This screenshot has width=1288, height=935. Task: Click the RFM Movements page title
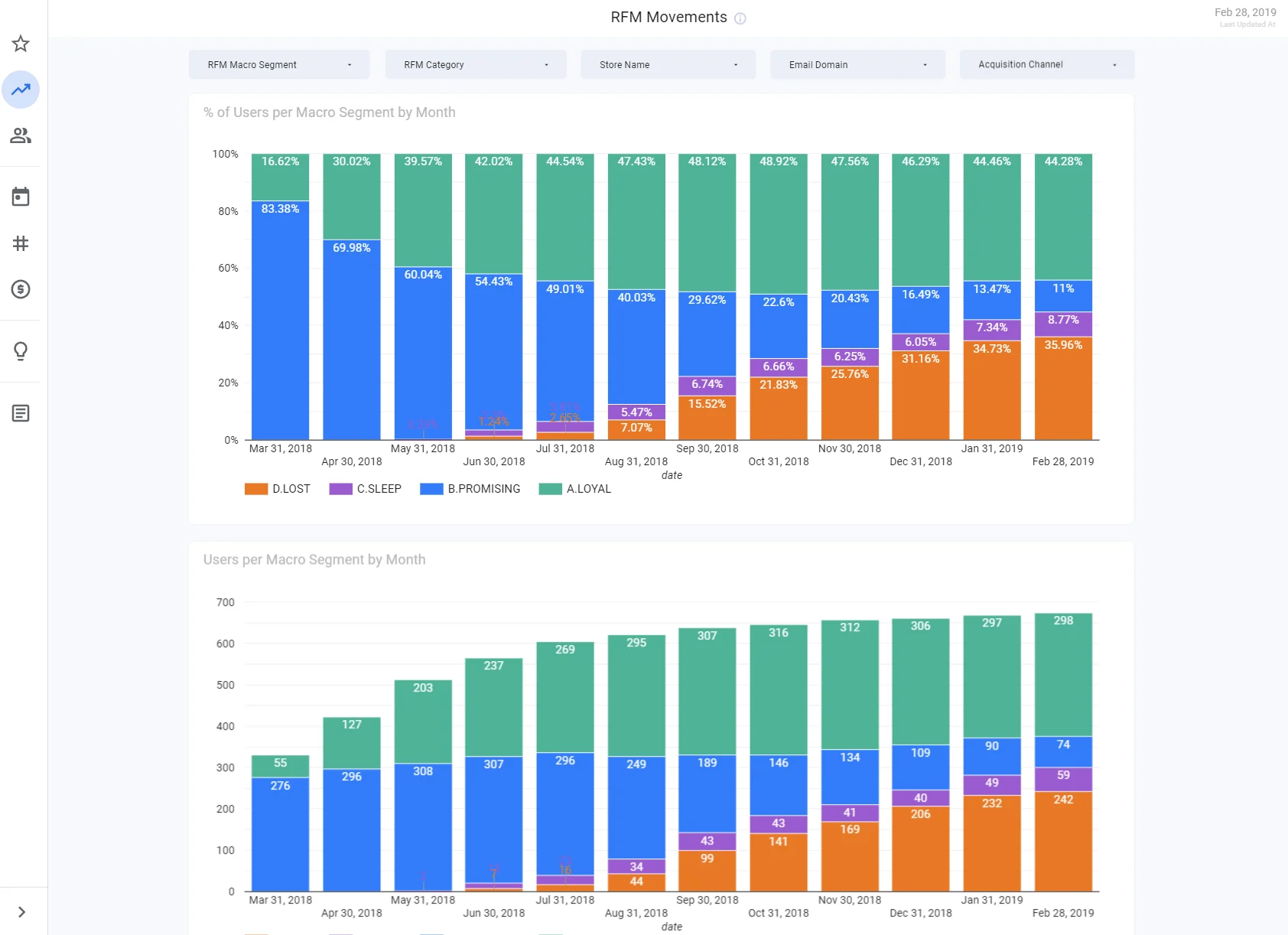(x=668, y=18)
